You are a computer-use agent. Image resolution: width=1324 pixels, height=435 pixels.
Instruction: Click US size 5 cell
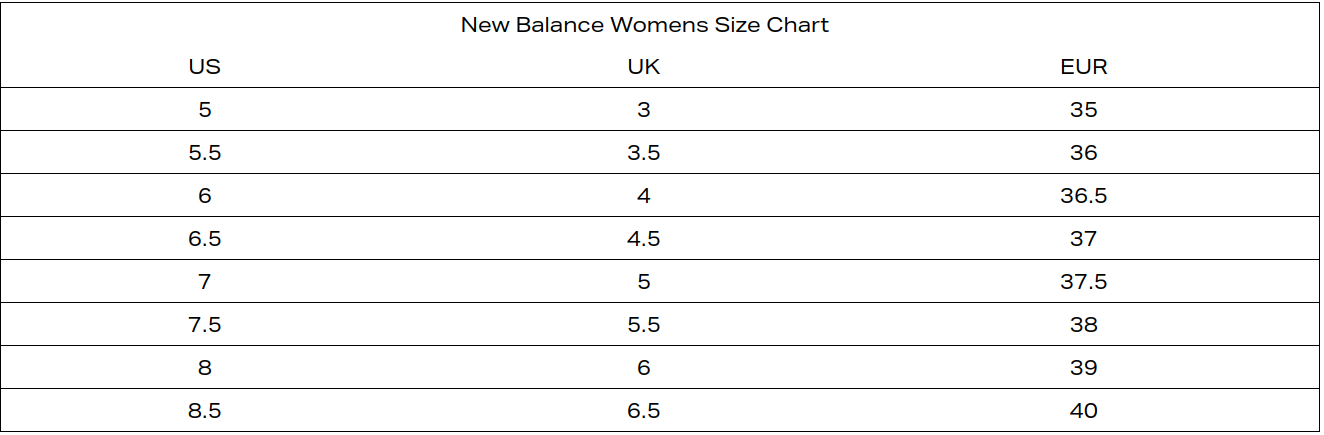click(x=205, y=110)
